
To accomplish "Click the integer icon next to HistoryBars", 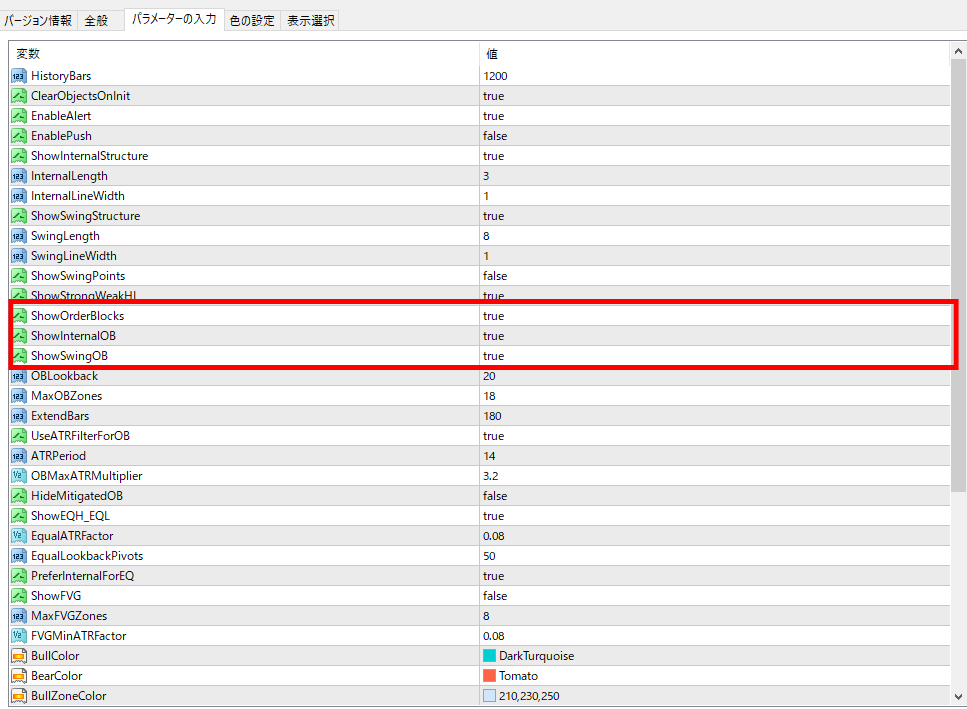I will tap(18, 76).
